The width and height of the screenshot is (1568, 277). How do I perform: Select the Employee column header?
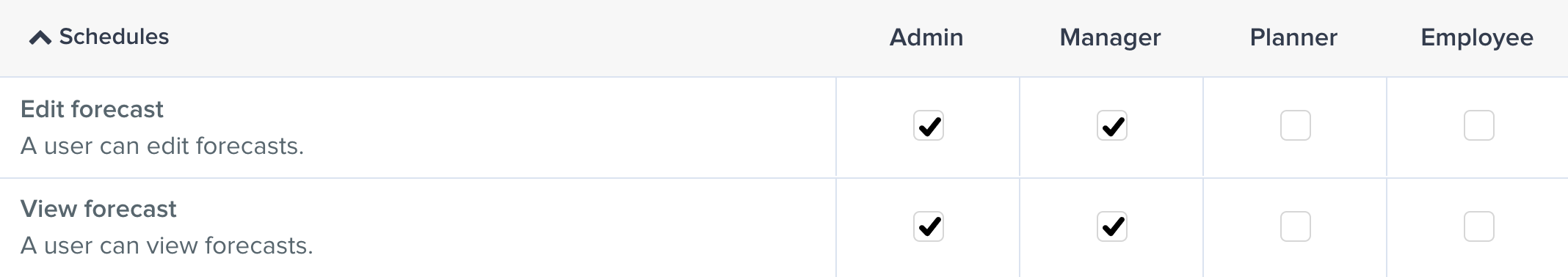point(1477,37)
